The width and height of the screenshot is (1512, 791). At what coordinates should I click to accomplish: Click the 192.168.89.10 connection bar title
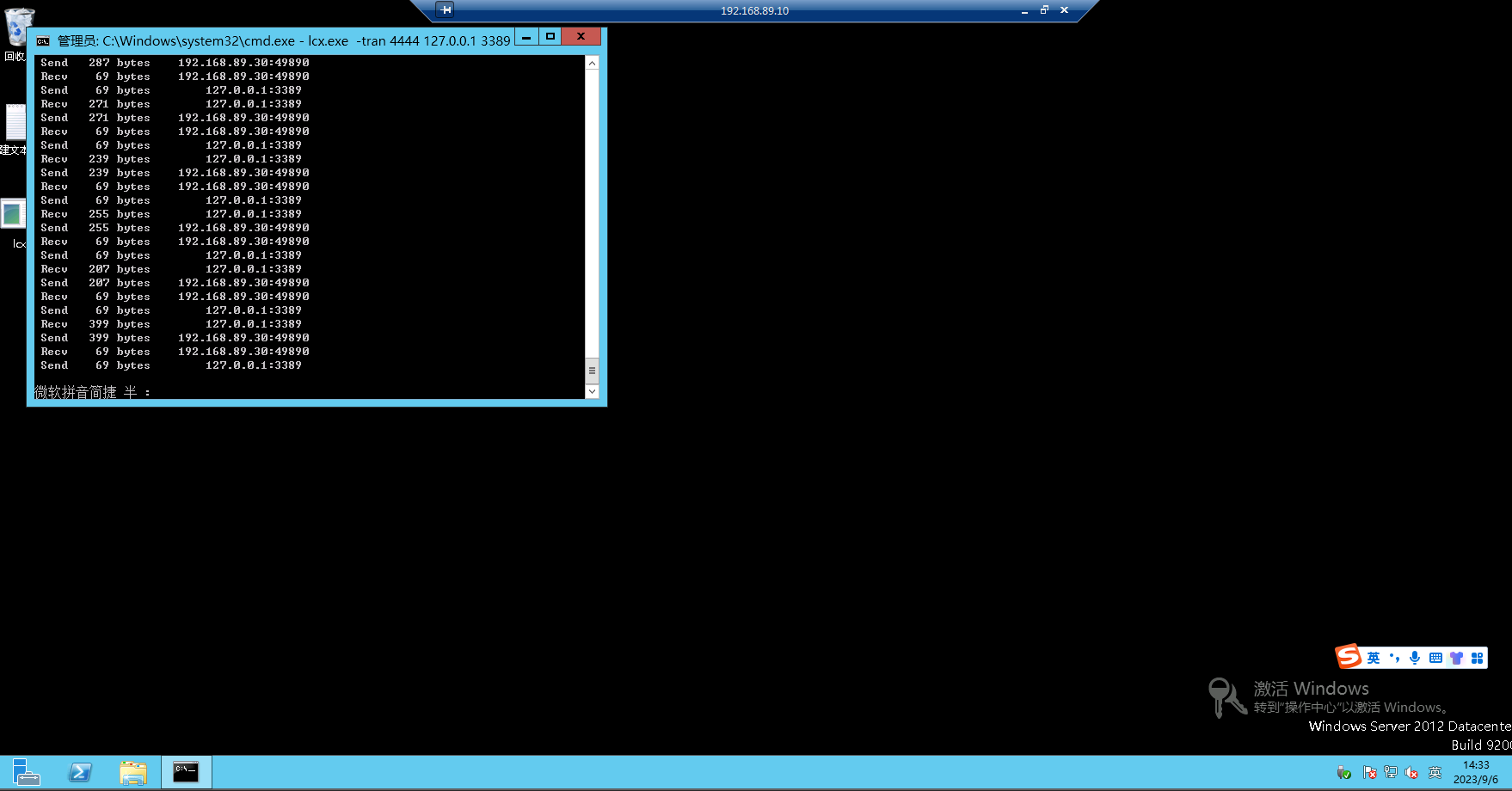[754, 10]
